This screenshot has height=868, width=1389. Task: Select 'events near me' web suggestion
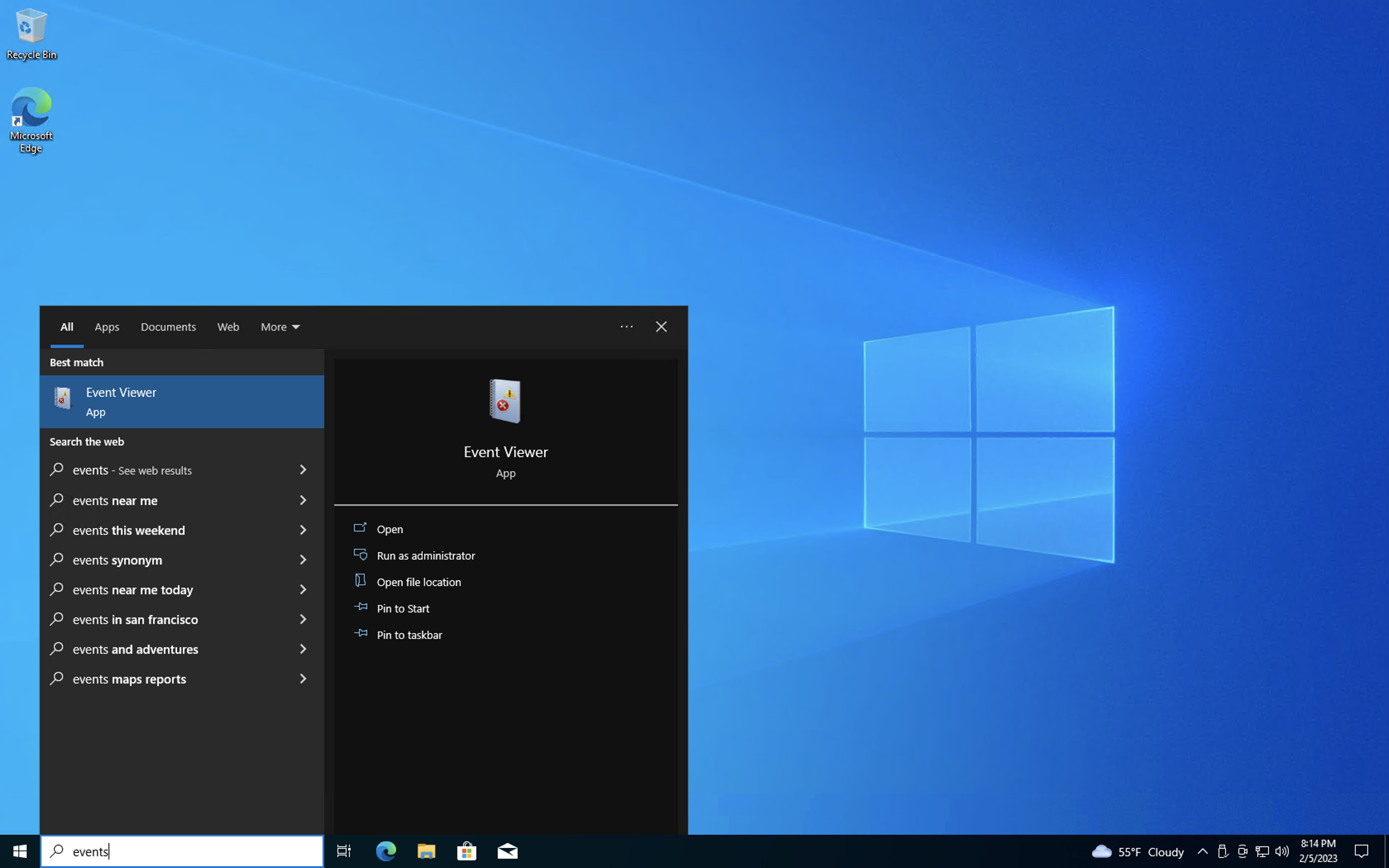point(182,500)
